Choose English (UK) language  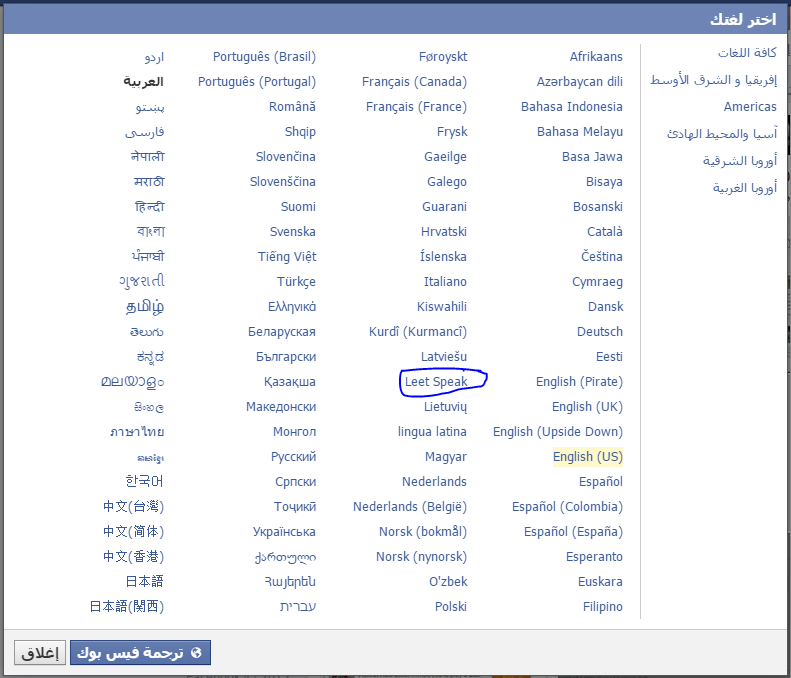[x=587, y=407]
